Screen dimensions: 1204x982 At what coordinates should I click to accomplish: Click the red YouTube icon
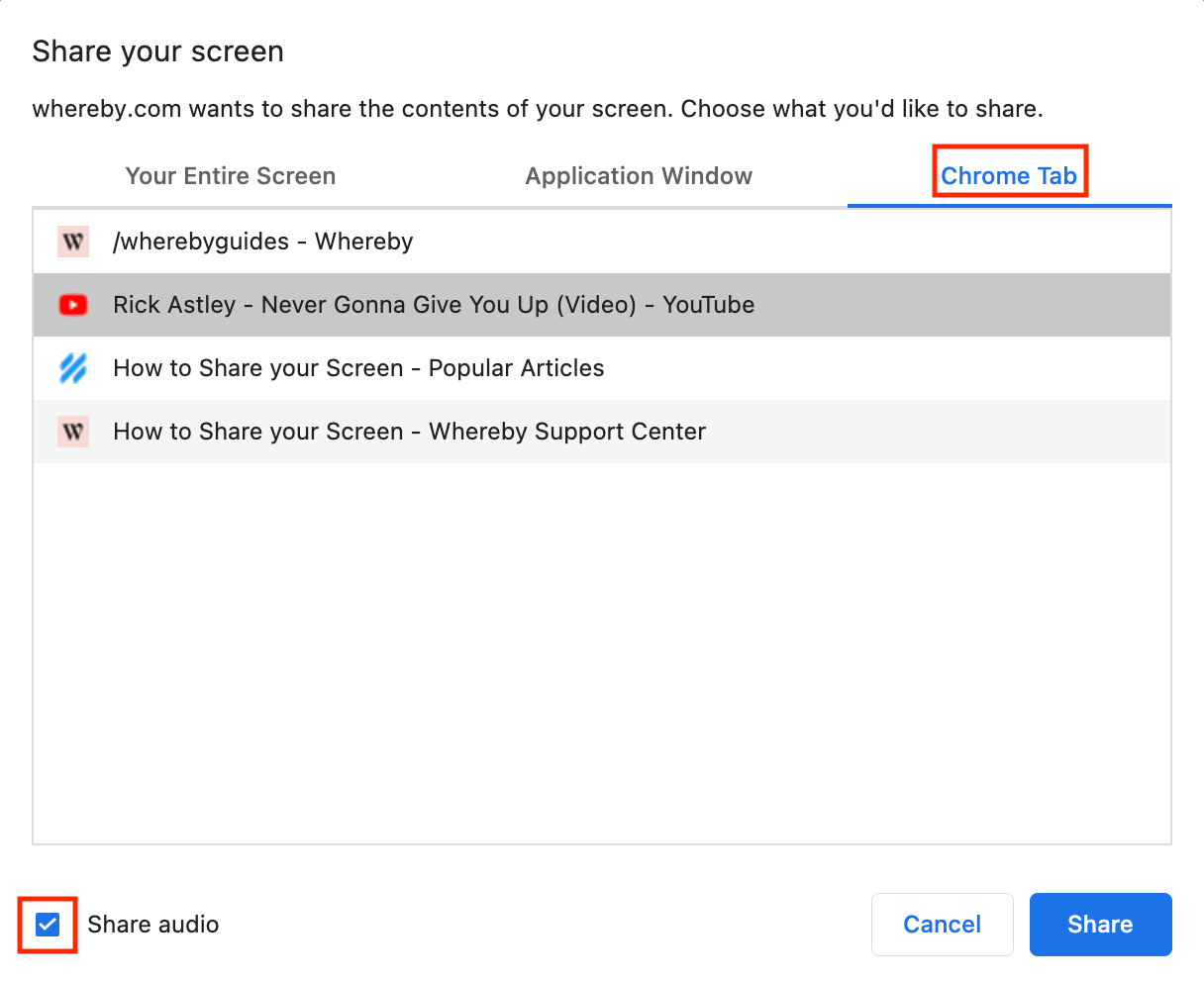point(73,305)
